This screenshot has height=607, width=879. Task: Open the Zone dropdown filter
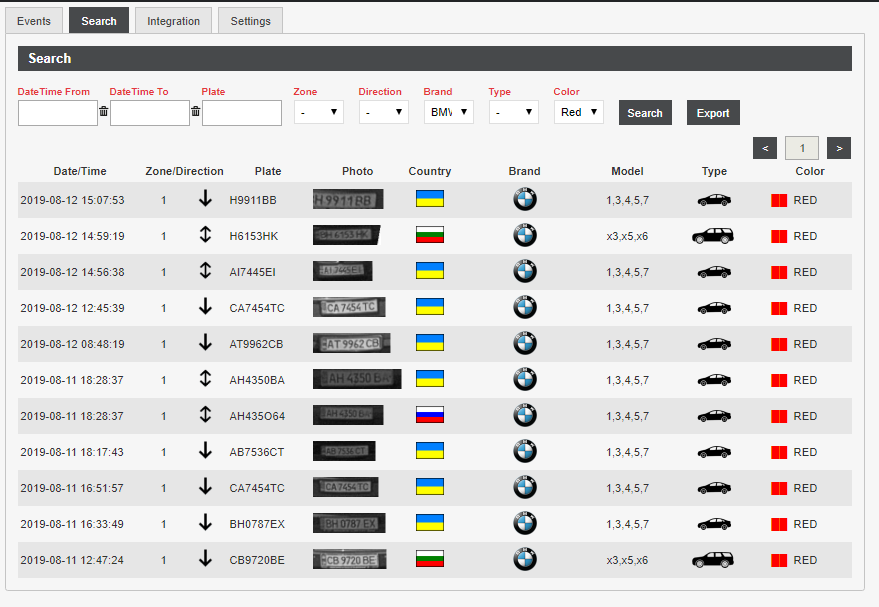click(x=318, y=112)
